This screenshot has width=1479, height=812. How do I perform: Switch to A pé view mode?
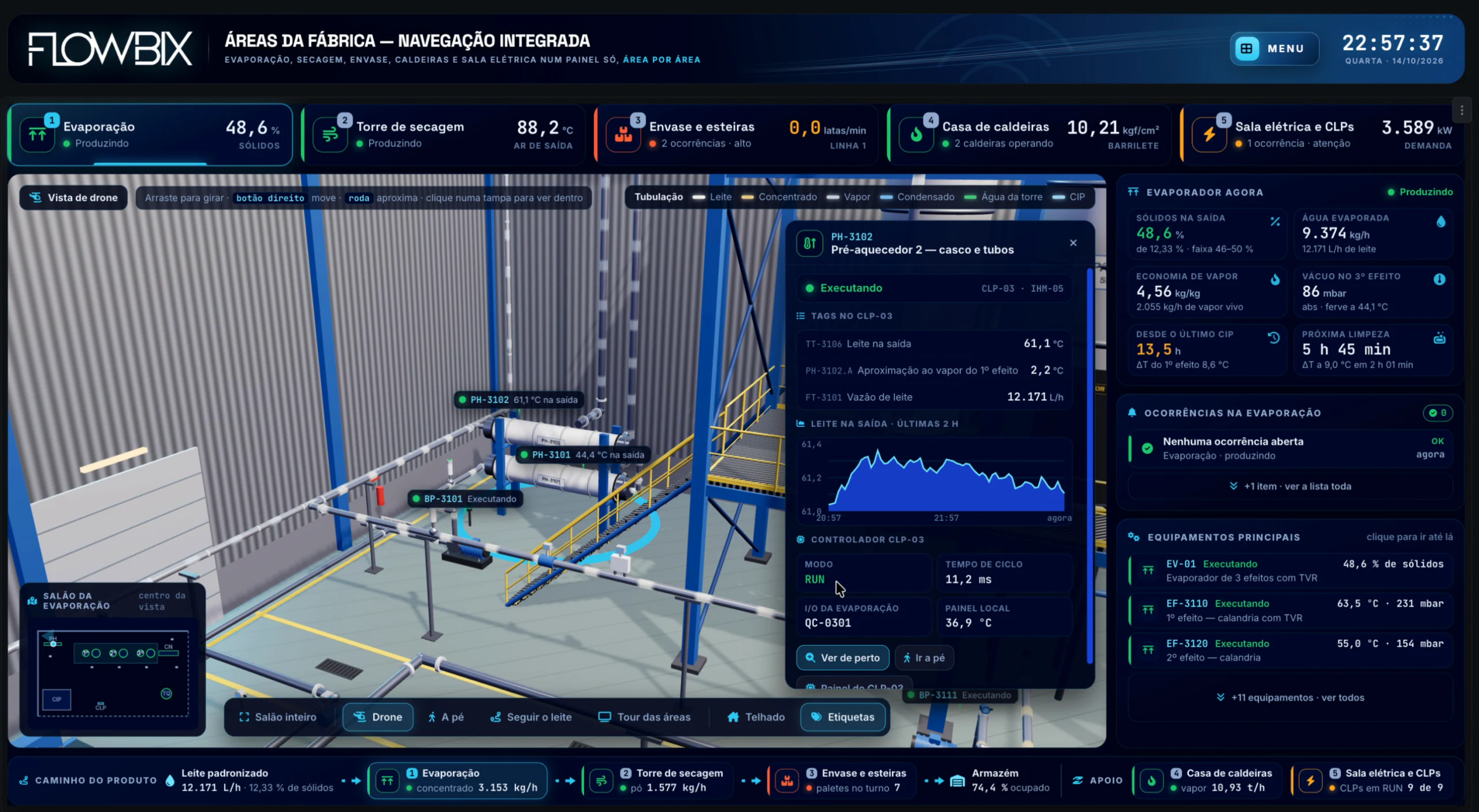[445, 717]
